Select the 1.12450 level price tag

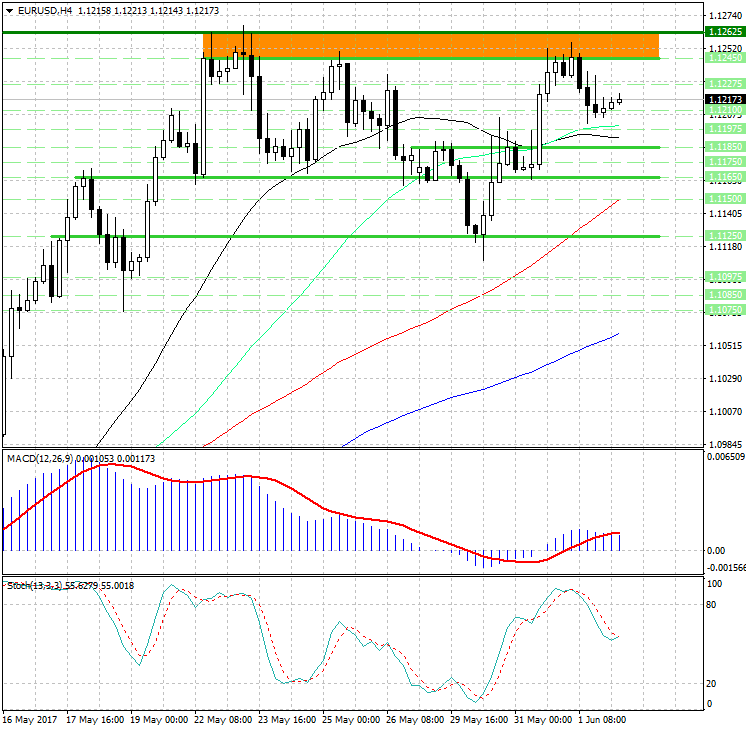[x=723, y=58]
